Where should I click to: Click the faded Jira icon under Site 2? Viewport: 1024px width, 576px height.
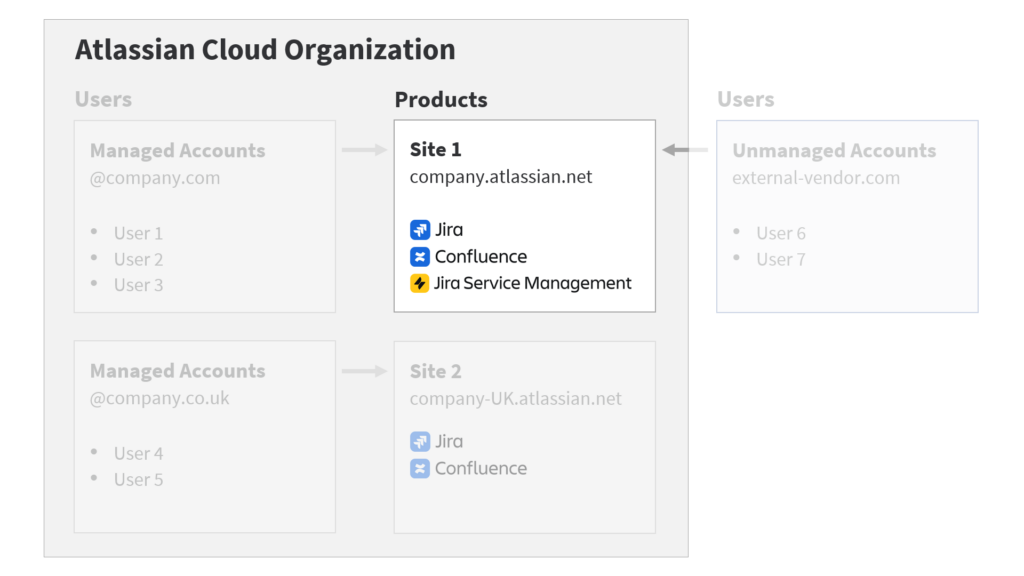pyautogui.click(x=420, y=441)
